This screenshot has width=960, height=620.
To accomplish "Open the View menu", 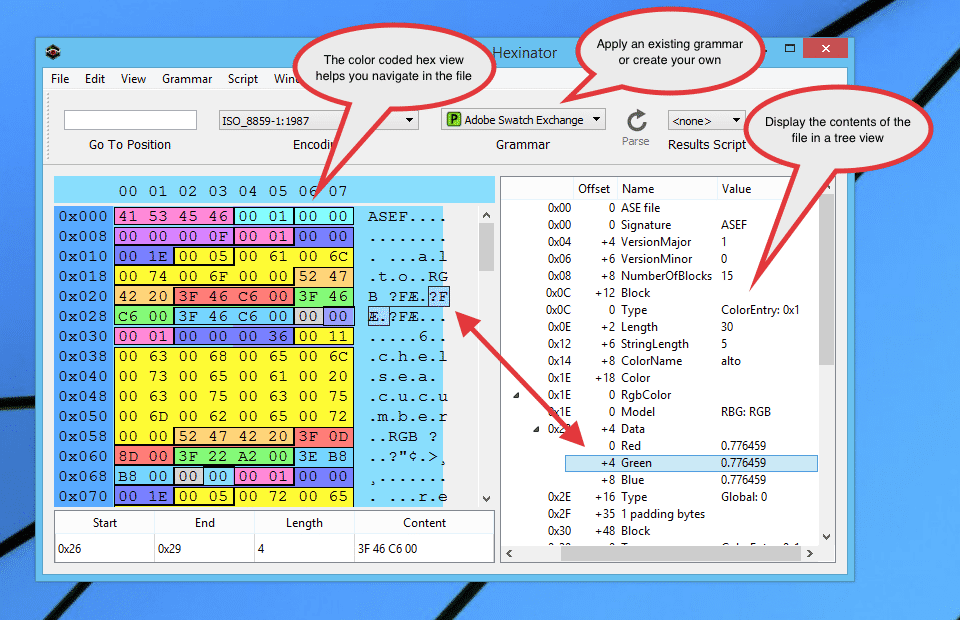I will coord(133,79).
